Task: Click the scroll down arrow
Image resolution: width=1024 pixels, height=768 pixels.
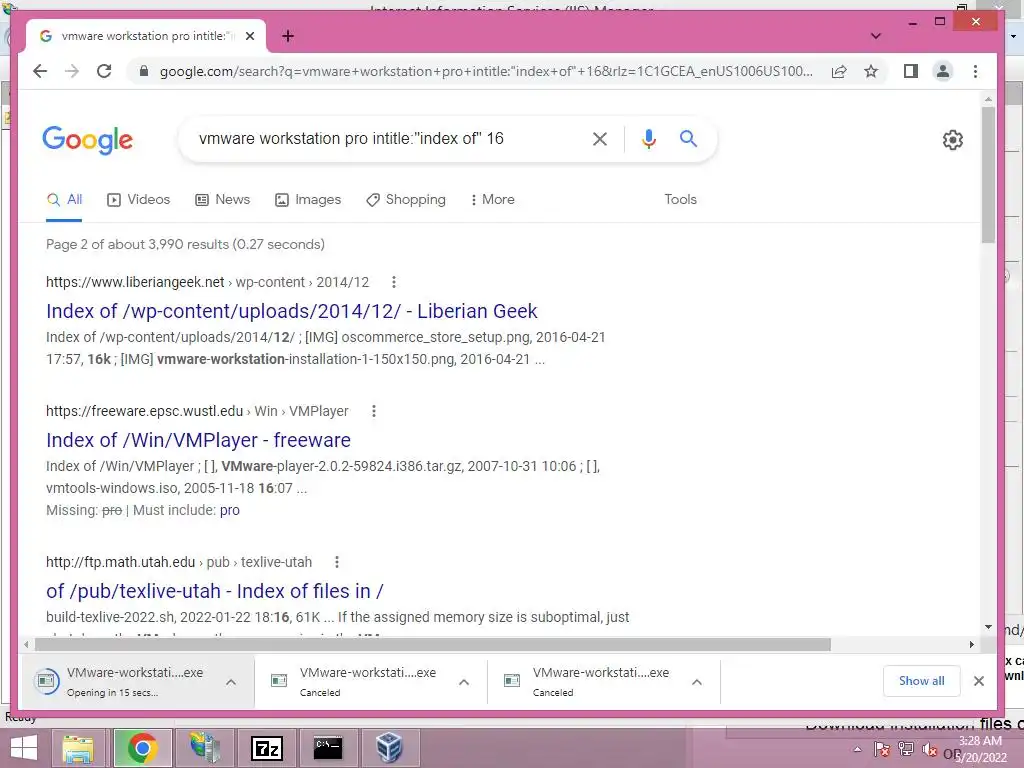Action: 988,627
